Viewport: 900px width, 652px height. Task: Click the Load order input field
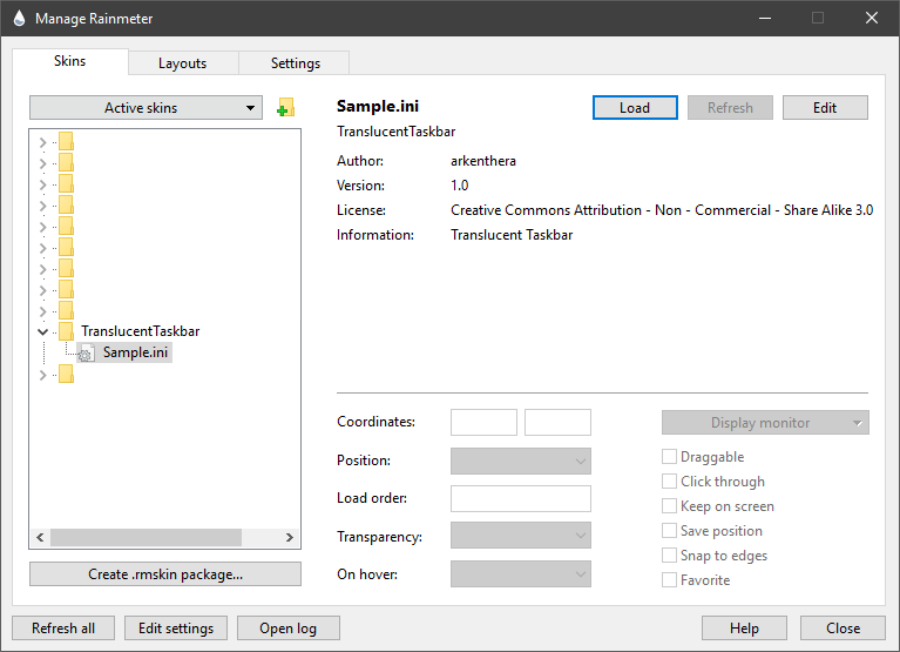pyautogui.click(x=521, y=498)
